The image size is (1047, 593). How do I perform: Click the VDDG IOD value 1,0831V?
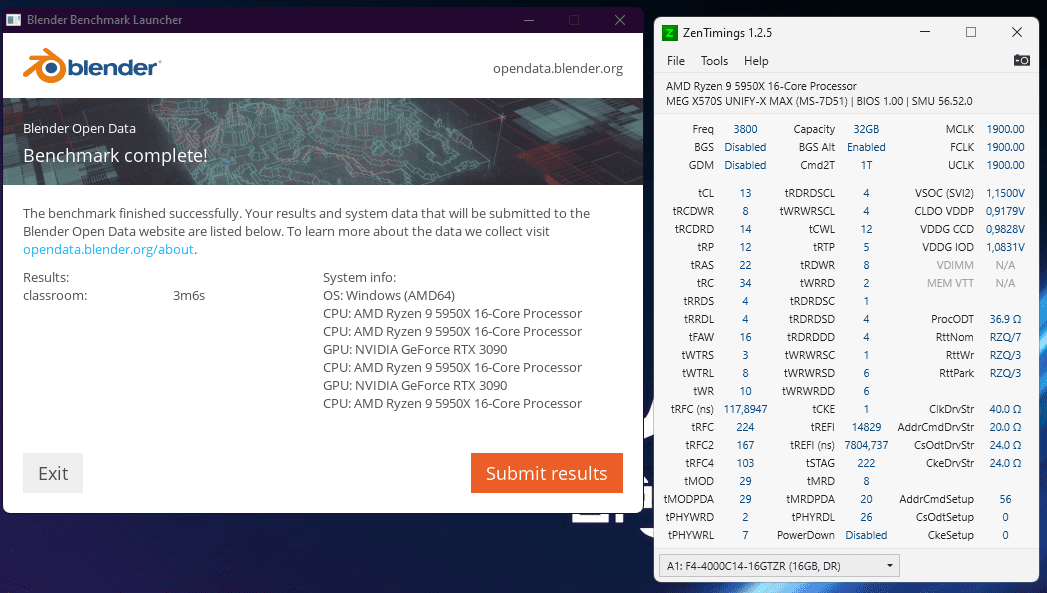click(1005, 247)
